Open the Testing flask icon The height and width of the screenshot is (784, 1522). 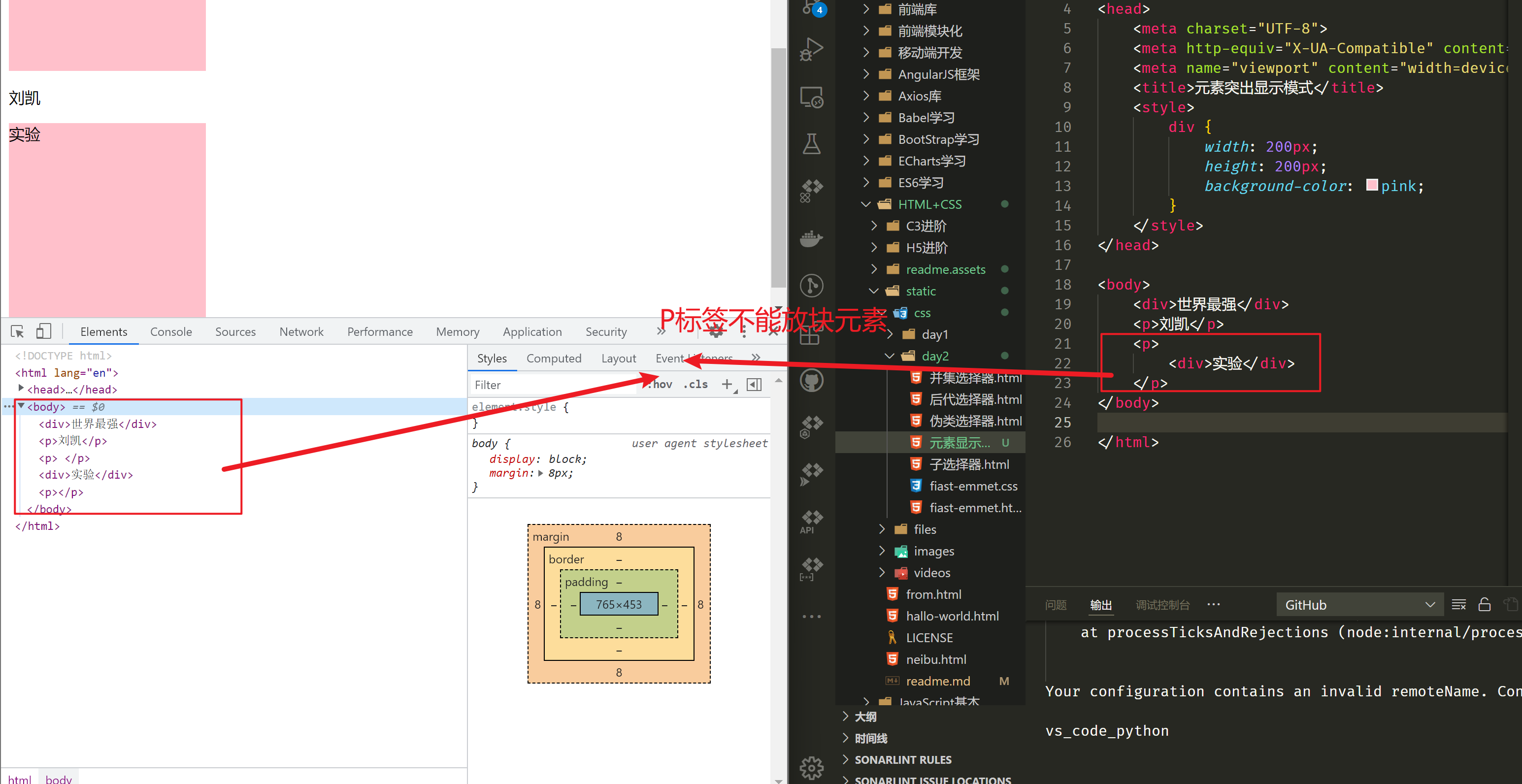(x=811, y=144)
